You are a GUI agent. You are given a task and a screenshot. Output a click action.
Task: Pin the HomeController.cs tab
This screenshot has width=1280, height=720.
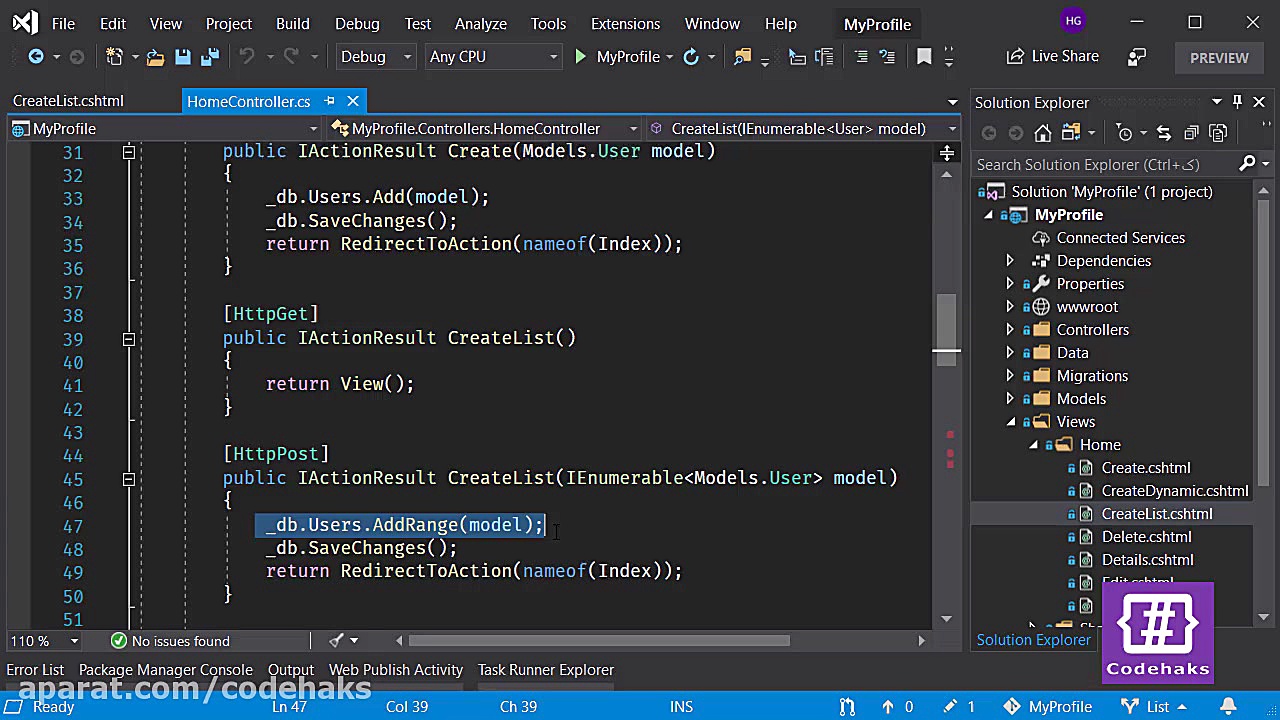(329, 101)
